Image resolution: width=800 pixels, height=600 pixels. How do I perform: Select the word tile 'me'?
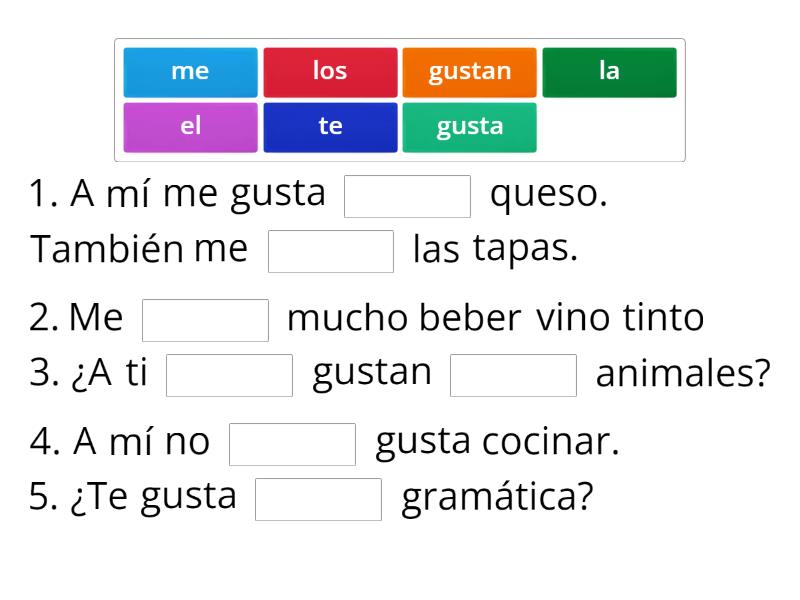click(x=190, y=71)
